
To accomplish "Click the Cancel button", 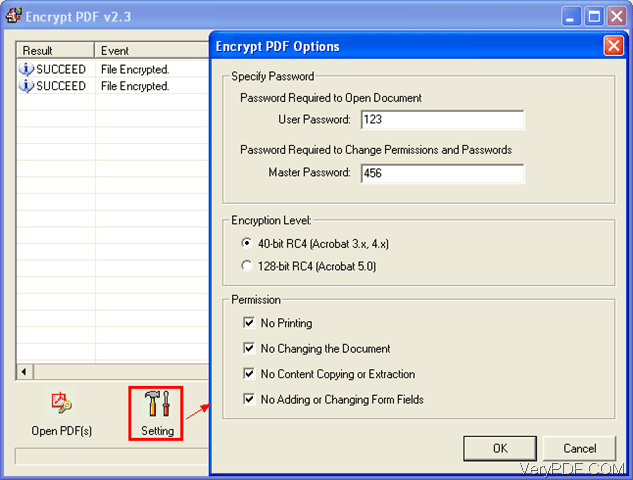I will click(x=579, y=448).
